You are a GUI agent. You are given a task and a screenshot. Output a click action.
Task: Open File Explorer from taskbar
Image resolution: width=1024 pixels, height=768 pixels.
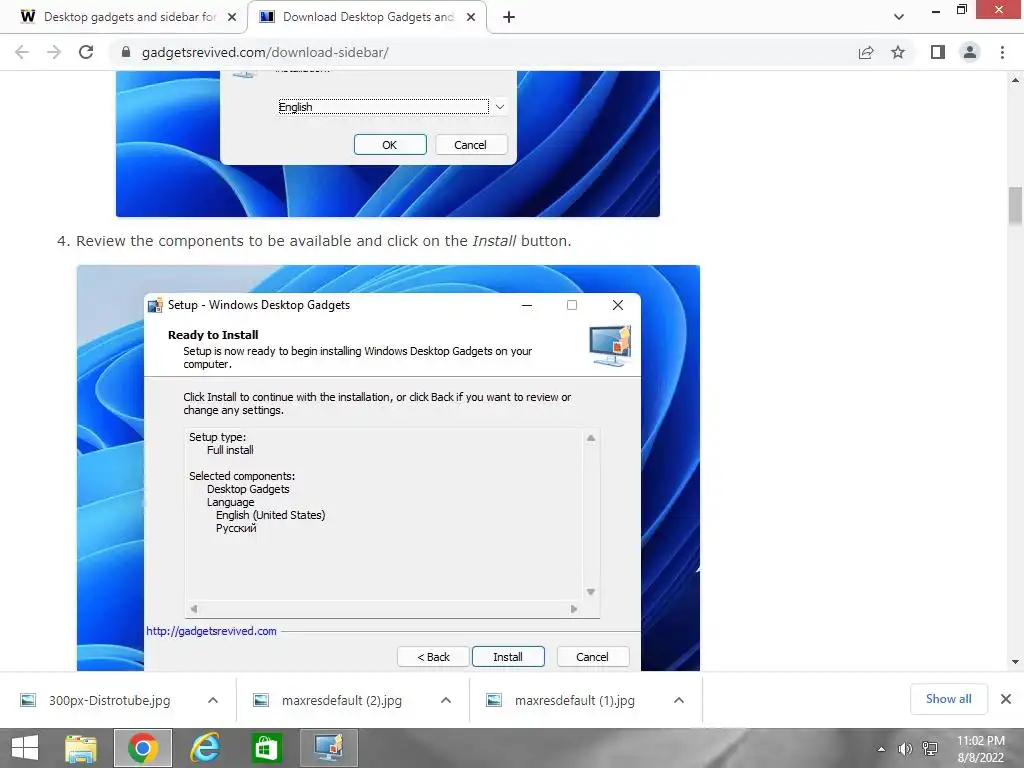click(81, 748)
